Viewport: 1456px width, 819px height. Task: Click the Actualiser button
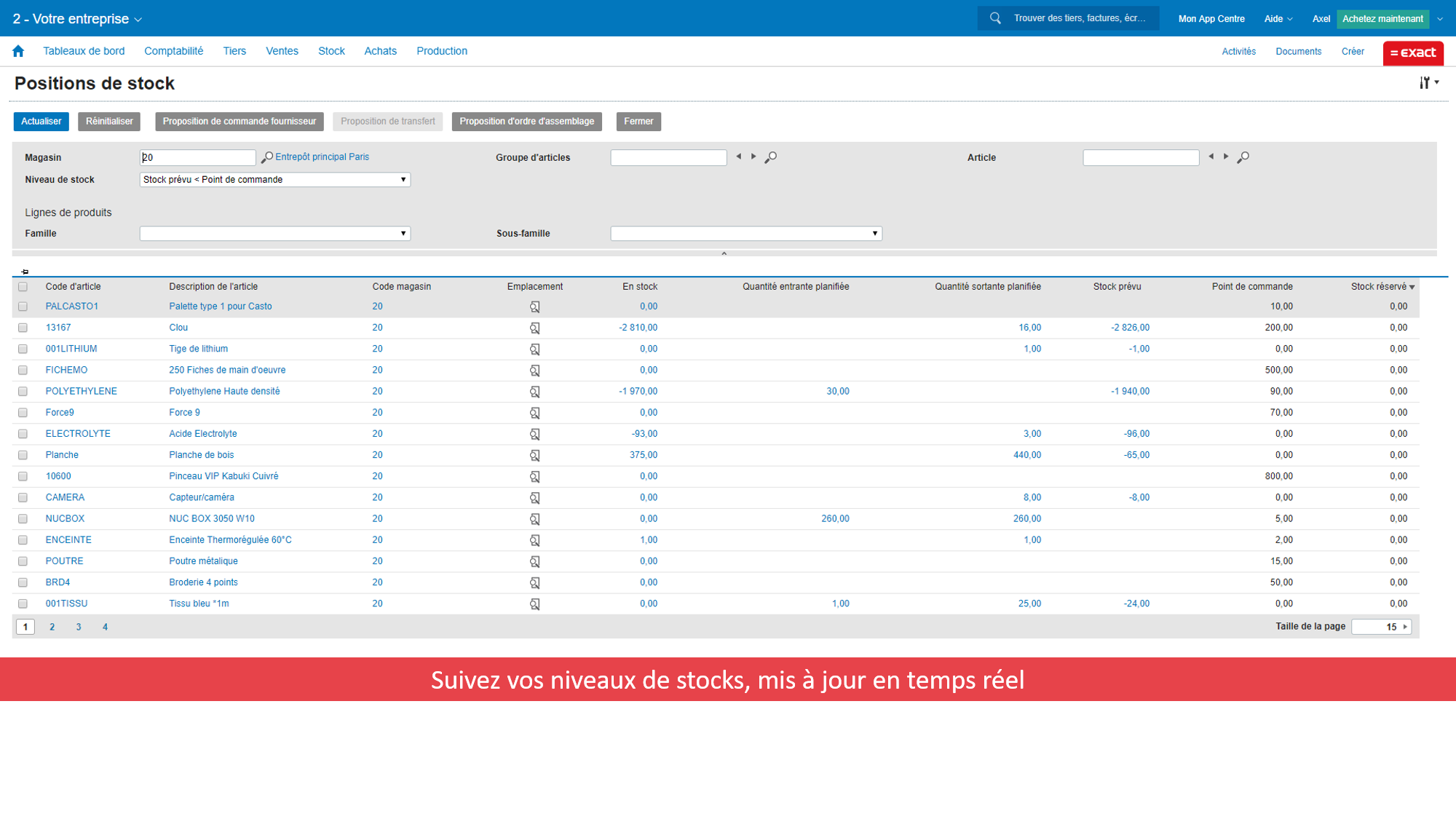point(41,121)
